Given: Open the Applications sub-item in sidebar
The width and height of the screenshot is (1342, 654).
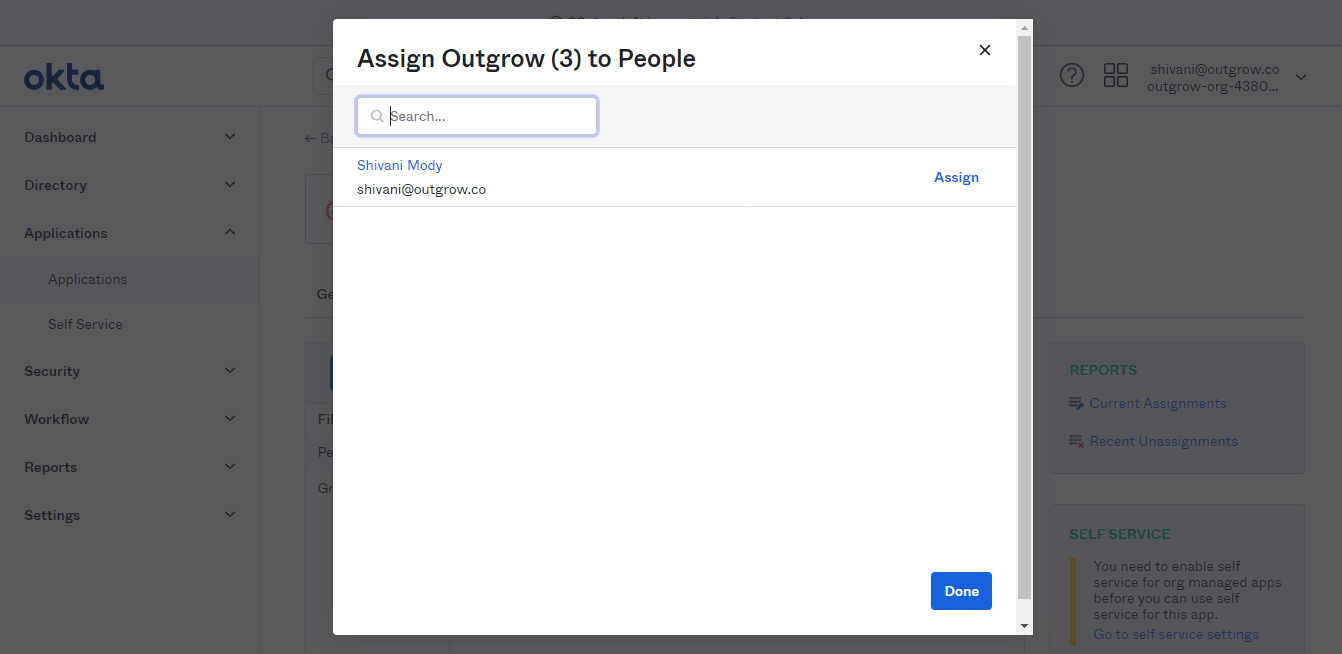Looking at the screenshot, I should (x=87, y=279).
